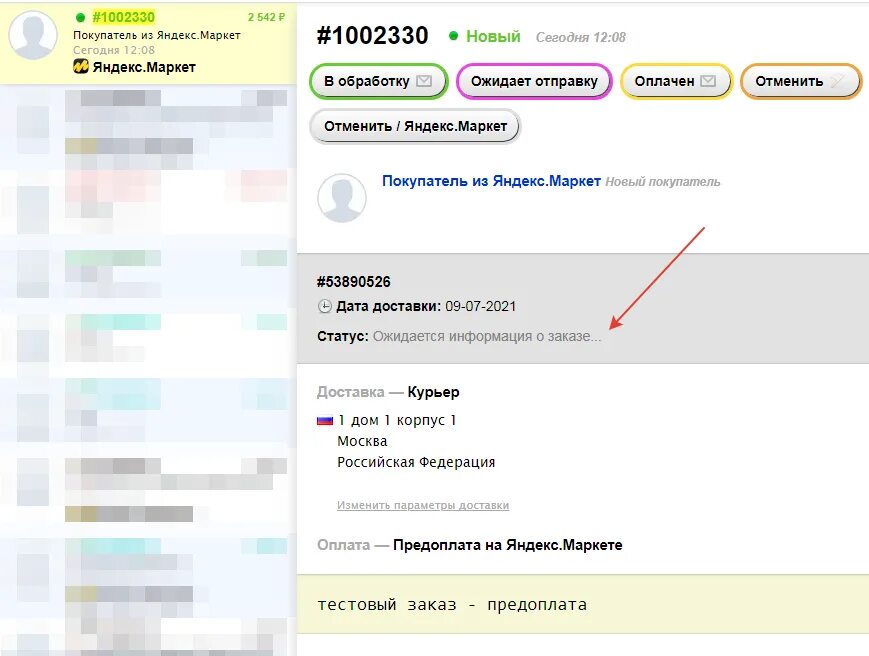The width and height of the screenshot is (869, 656).
Task: Click the delivery date "09-07-2021"
Action: click(x=480, y=306)
